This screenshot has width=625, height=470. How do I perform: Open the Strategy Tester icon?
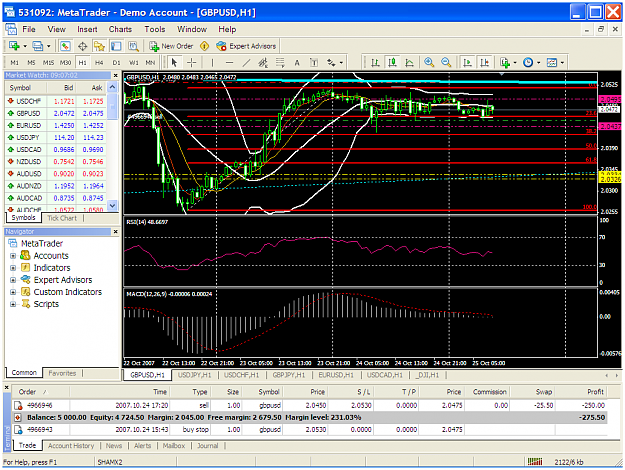click(x=133, y=46)
